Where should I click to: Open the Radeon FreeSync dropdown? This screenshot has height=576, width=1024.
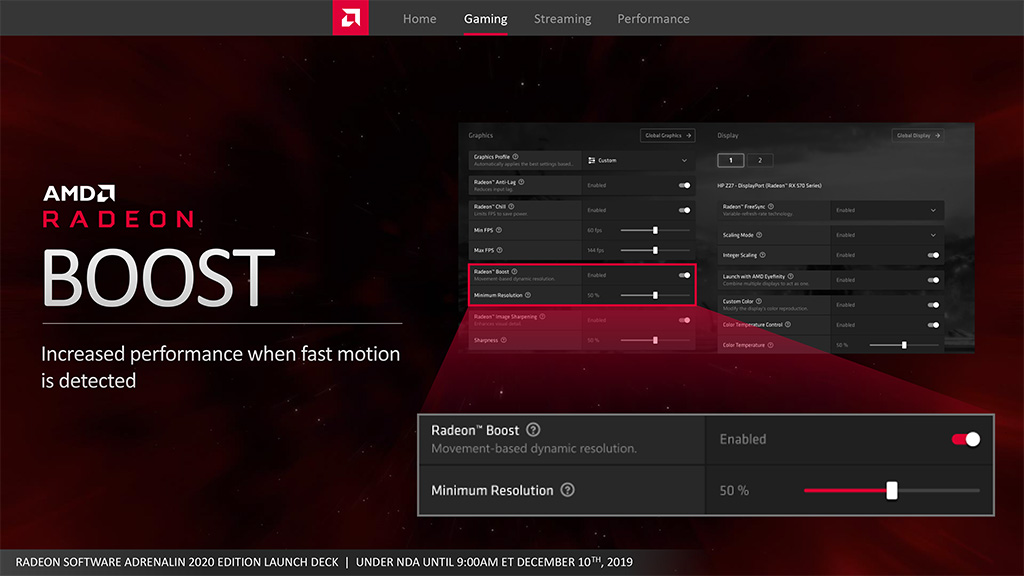tap(887, 210)
